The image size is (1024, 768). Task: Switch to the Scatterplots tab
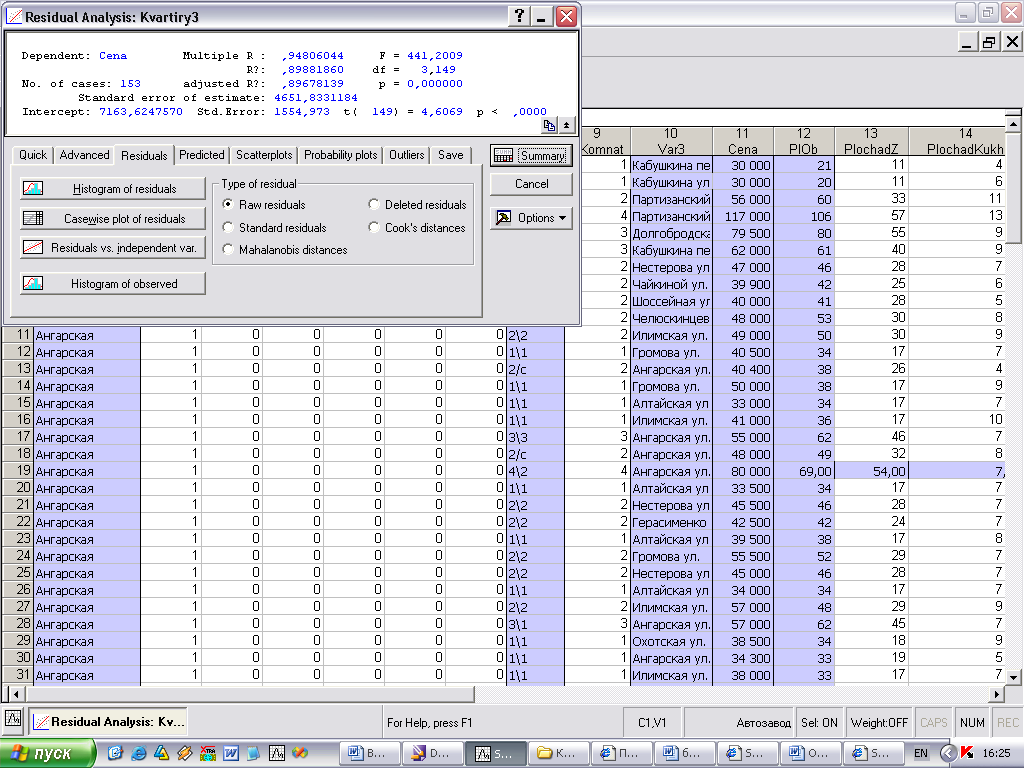coord(264,155)
